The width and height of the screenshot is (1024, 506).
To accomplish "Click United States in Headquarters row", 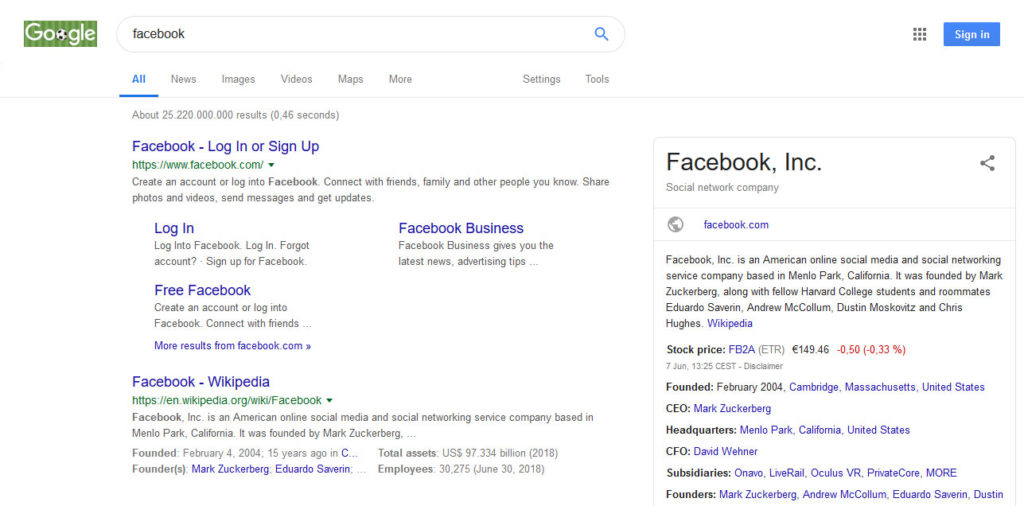I will [878, 430].
